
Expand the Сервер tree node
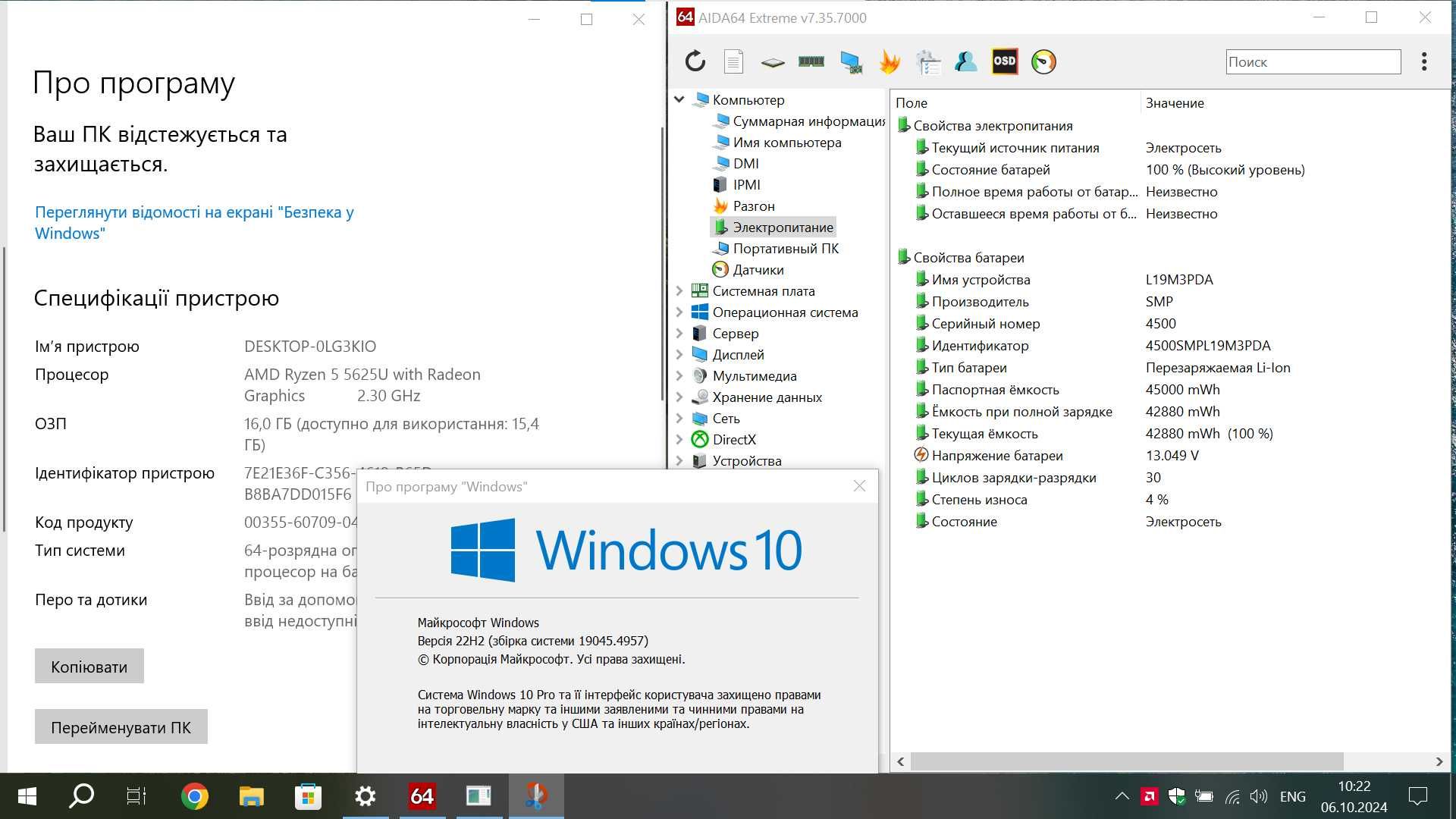[x=679, y=333]
